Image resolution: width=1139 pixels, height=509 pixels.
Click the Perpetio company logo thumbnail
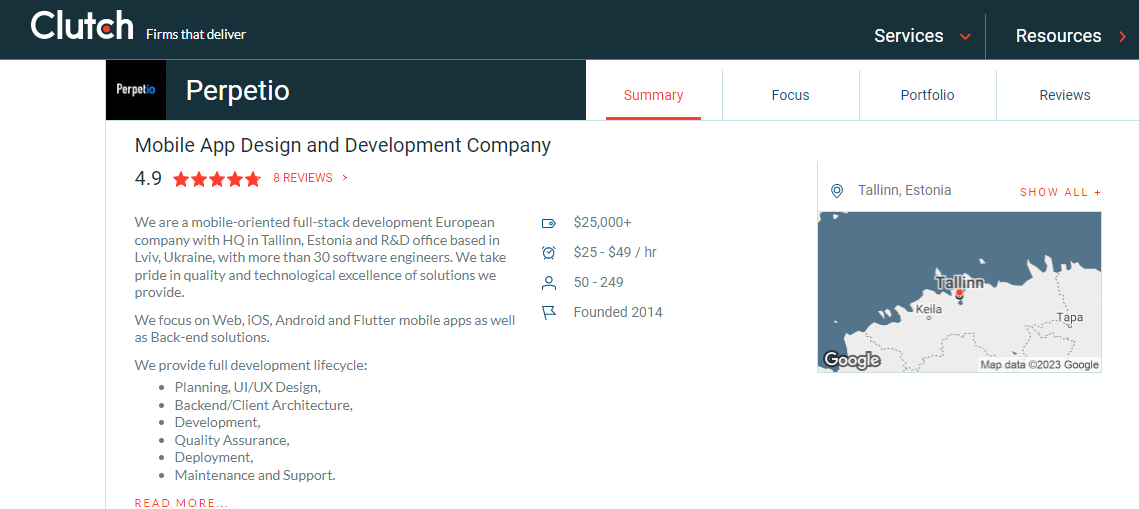136,90
